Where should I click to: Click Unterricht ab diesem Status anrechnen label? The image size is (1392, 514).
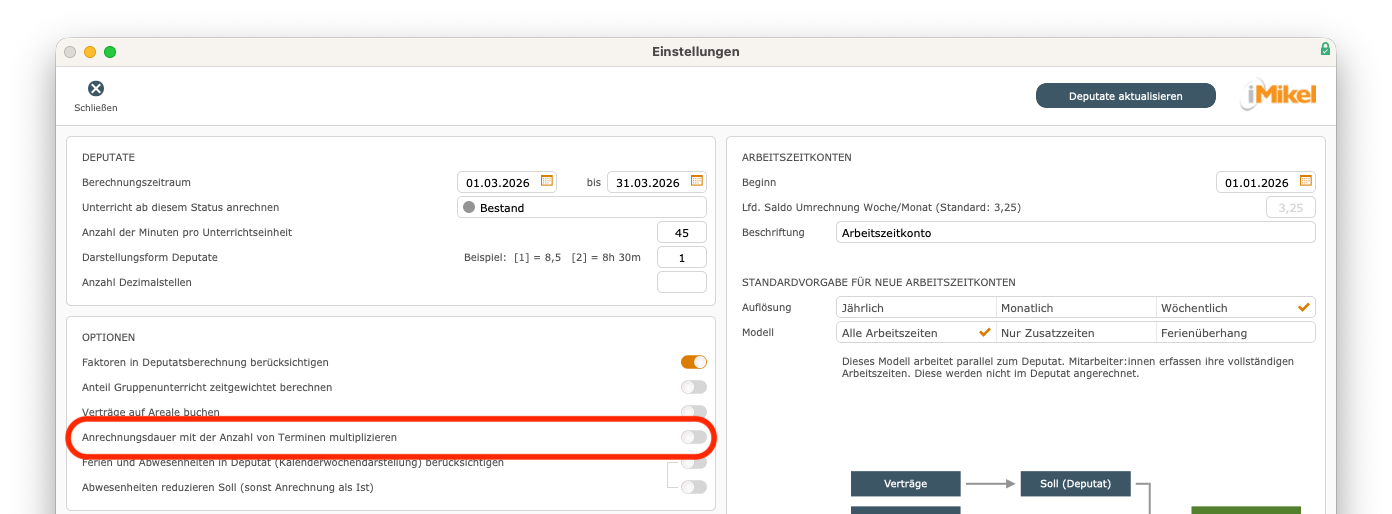pyautogui.click(x=180, y=207)
